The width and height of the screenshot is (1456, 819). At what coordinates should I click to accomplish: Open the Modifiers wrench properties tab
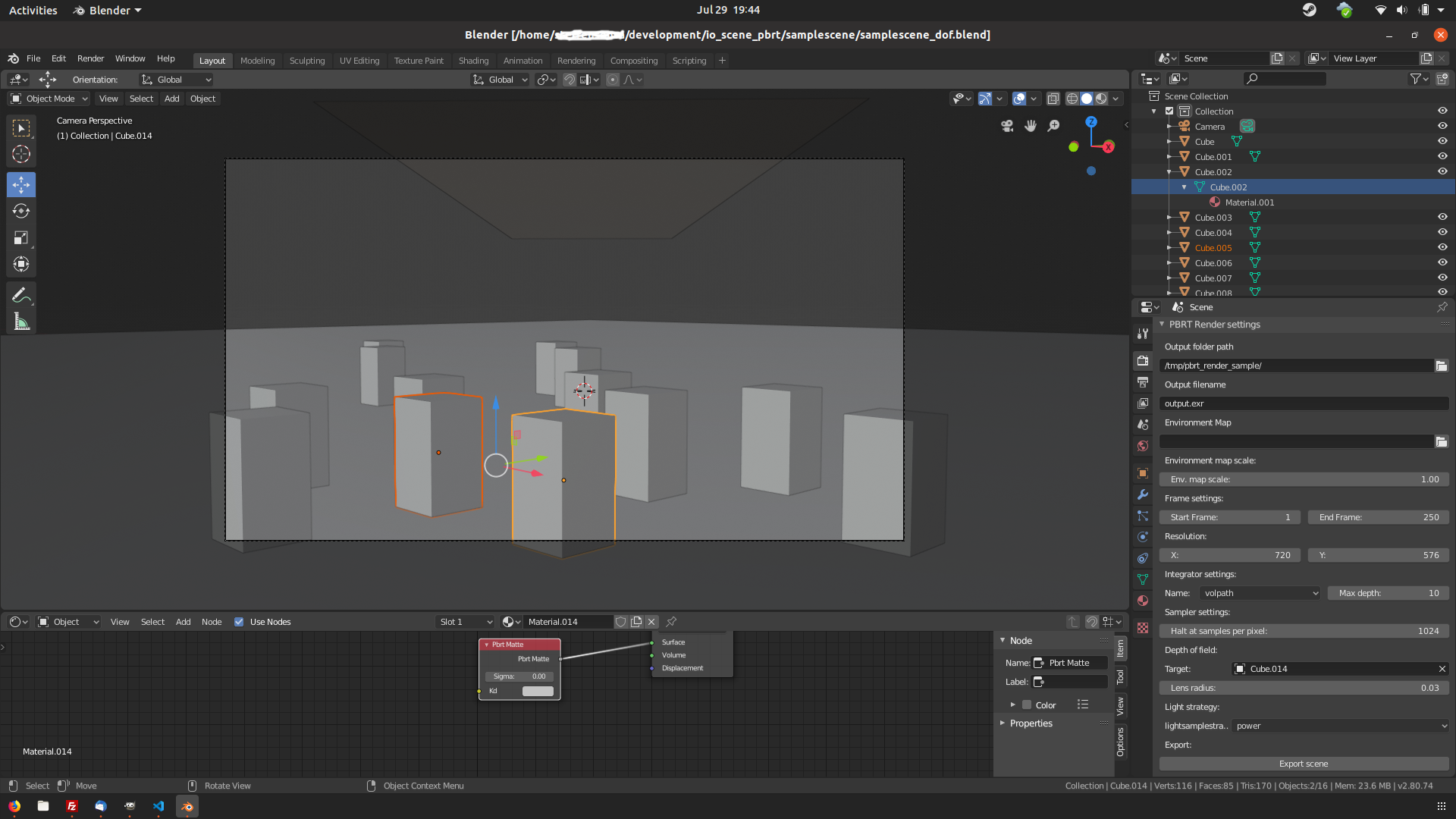[1143, 494]
